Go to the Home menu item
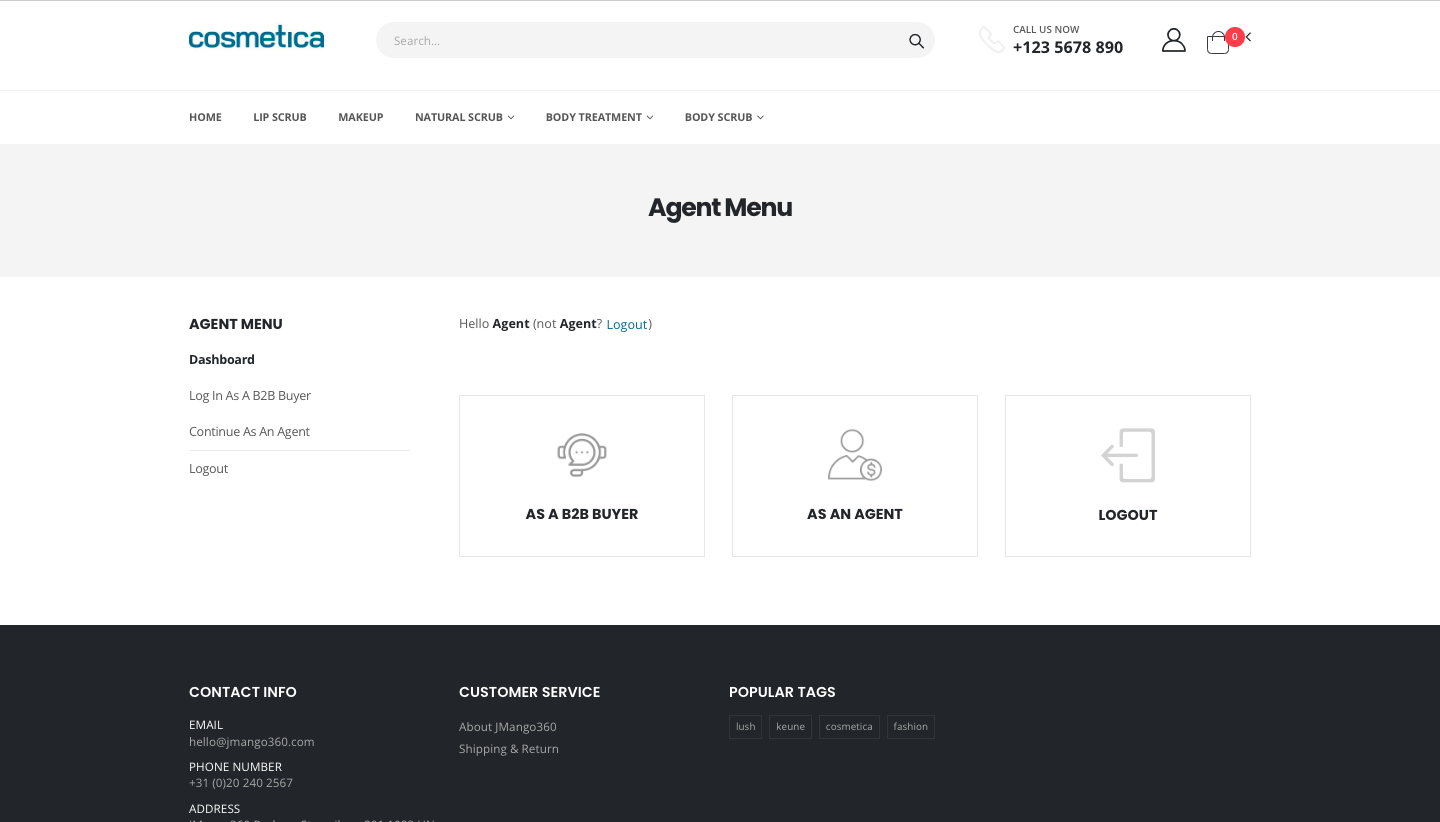 tap(205, 117)
